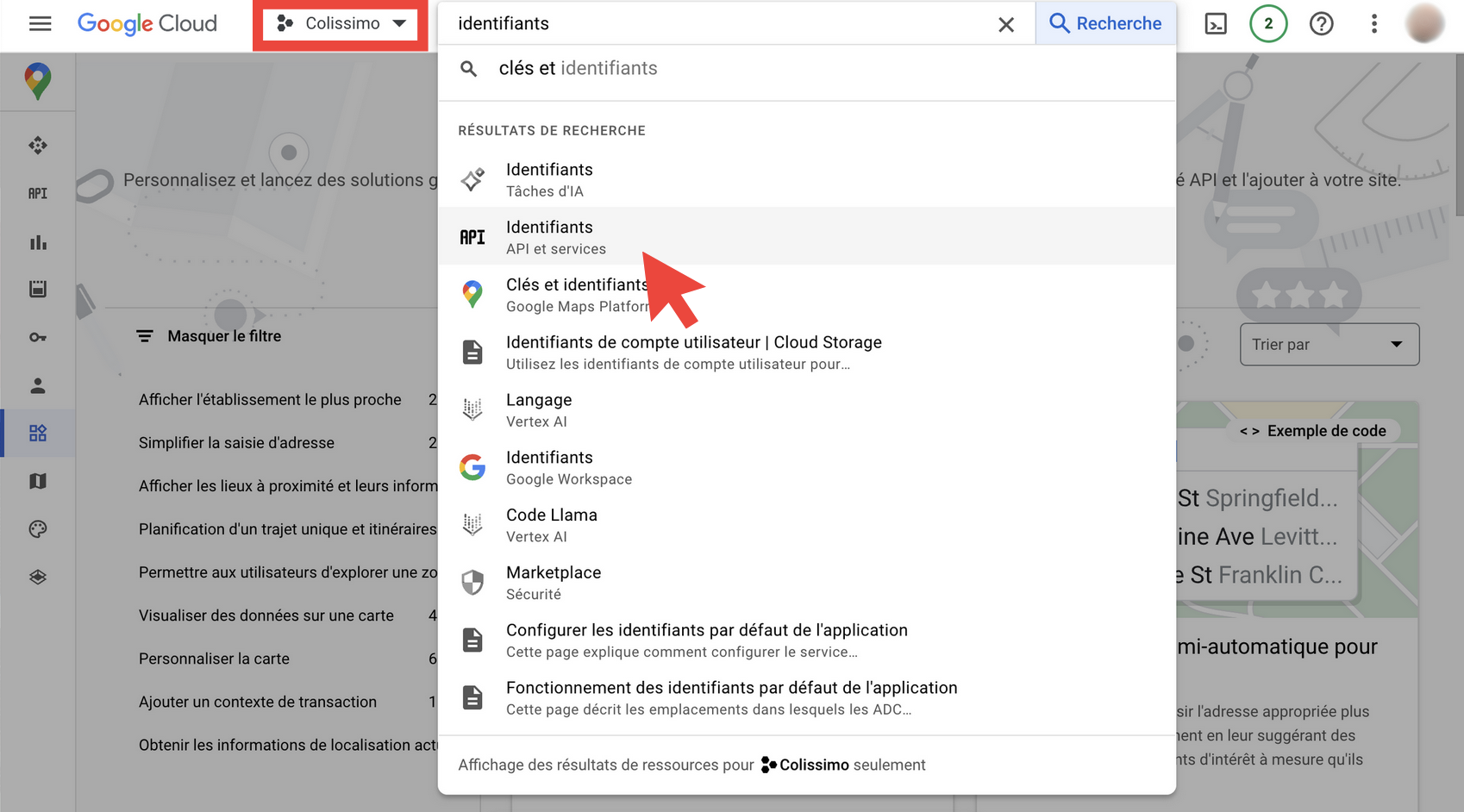Open the layers datasets sidebar icon
This screenshot has width=1464, height=812.
(x=38, y=577)
